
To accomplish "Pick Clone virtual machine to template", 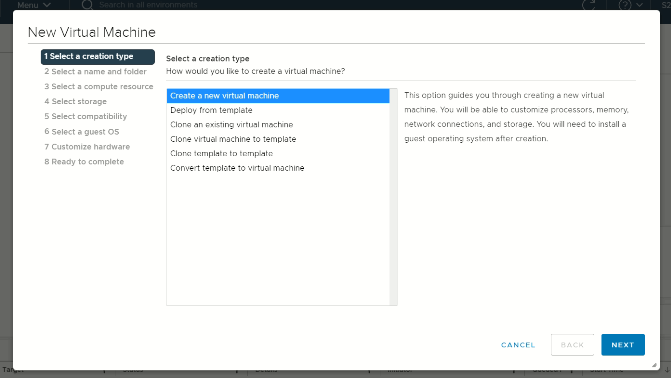I will pyautogui.click(x=278, y=139).
